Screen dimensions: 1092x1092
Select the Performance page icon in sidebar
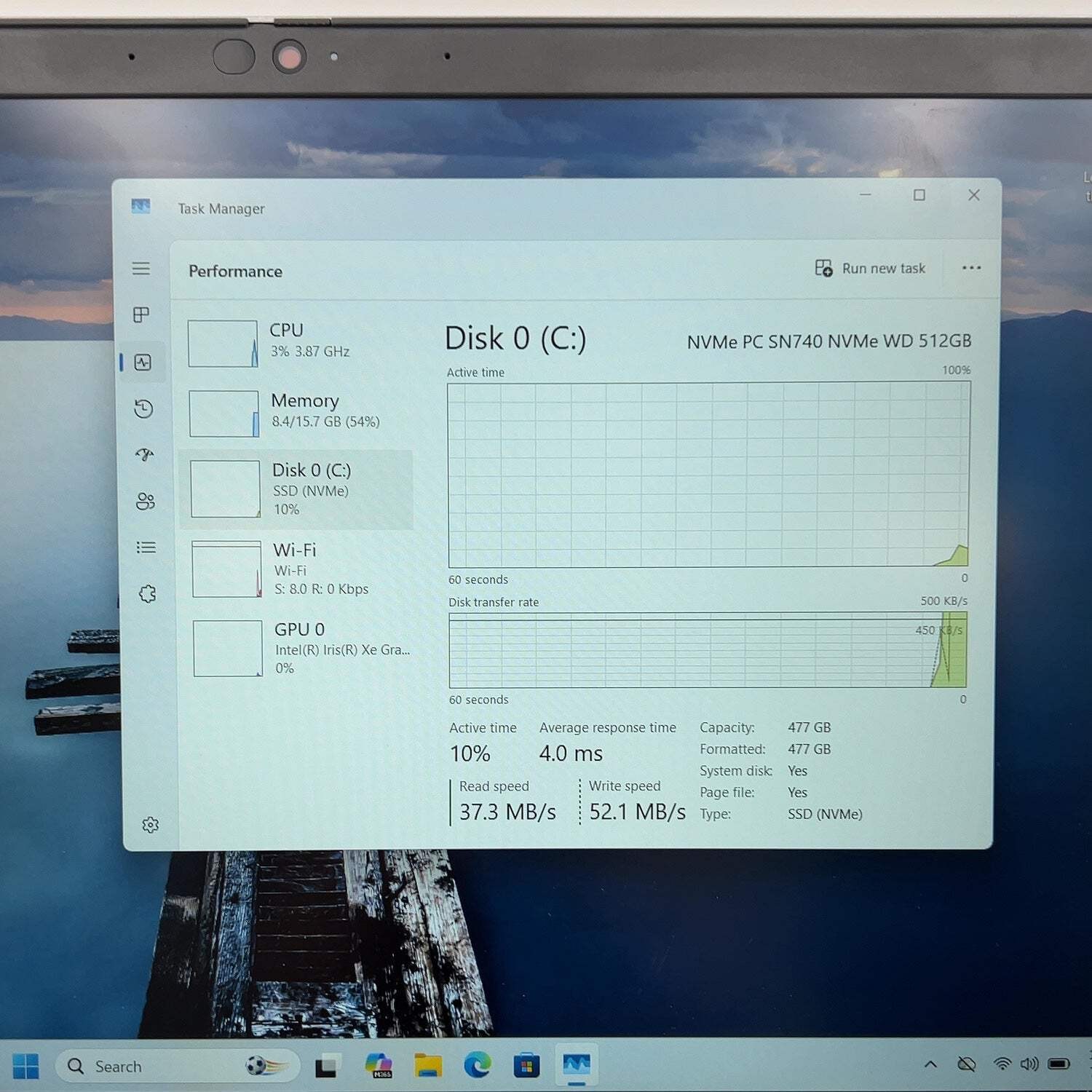pyautogui.click(x=143, y=362)
